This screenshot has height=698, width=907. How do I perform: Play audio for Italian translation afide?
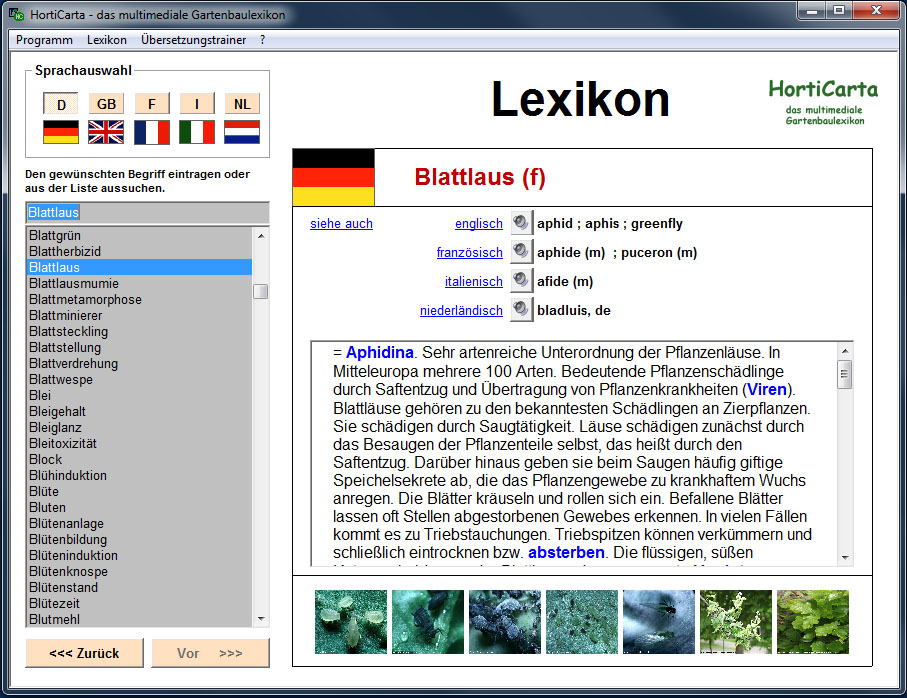(x=520, y=281)
